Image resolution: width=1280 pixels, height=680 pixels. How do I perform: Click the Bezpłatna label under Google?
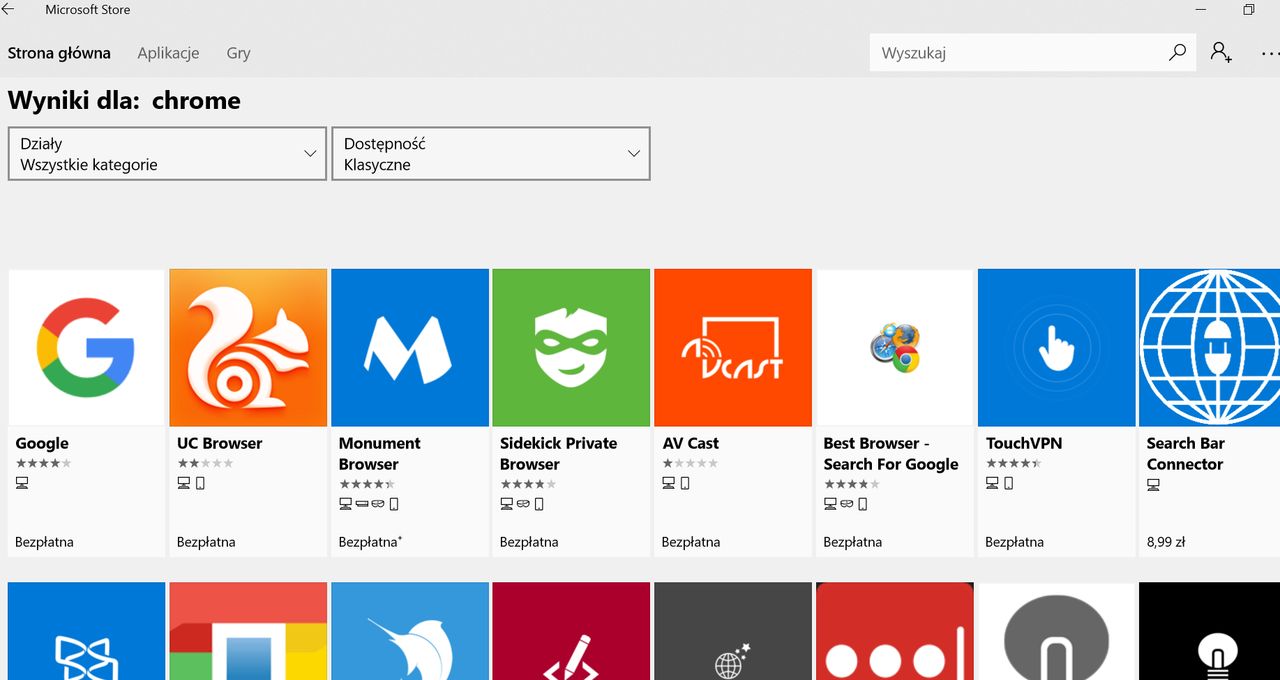tap(44, 542)
